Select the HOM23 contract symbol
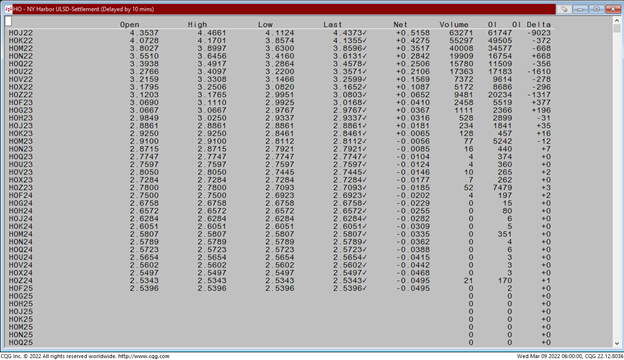The width and height of the screenshot is (624, 360). (21, 141)
